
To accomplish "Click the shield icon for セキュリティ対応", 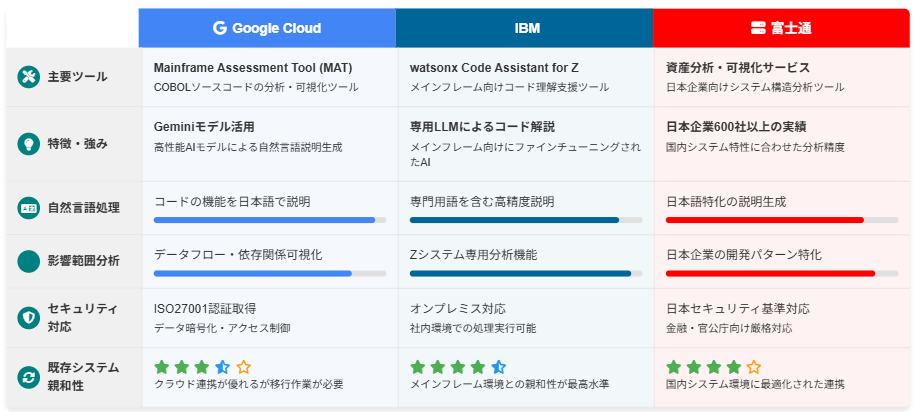I will [x=28, y=318].
